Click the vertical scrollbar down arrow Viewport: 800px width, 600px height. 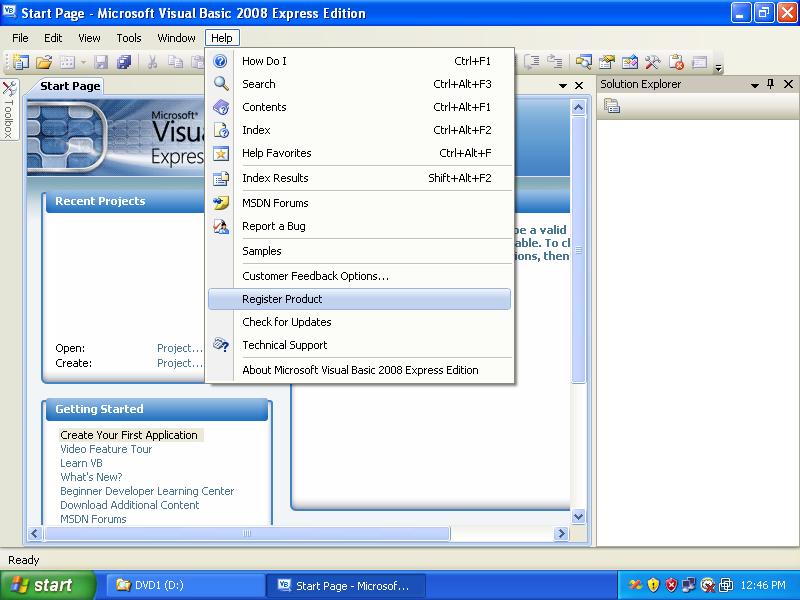(578, 516)
